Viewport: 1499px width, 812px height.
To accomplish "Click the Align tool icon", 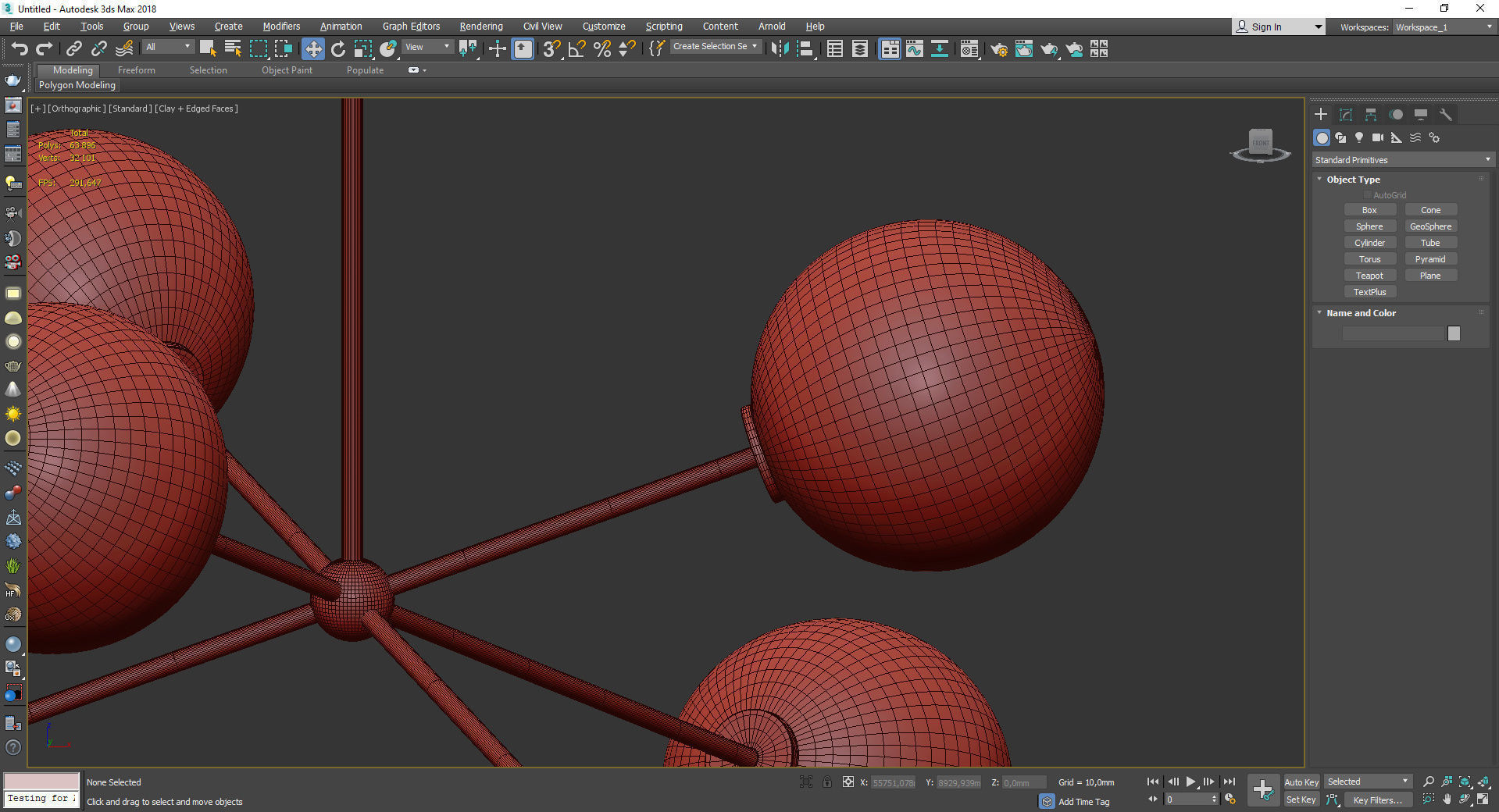I will (805, 48).
